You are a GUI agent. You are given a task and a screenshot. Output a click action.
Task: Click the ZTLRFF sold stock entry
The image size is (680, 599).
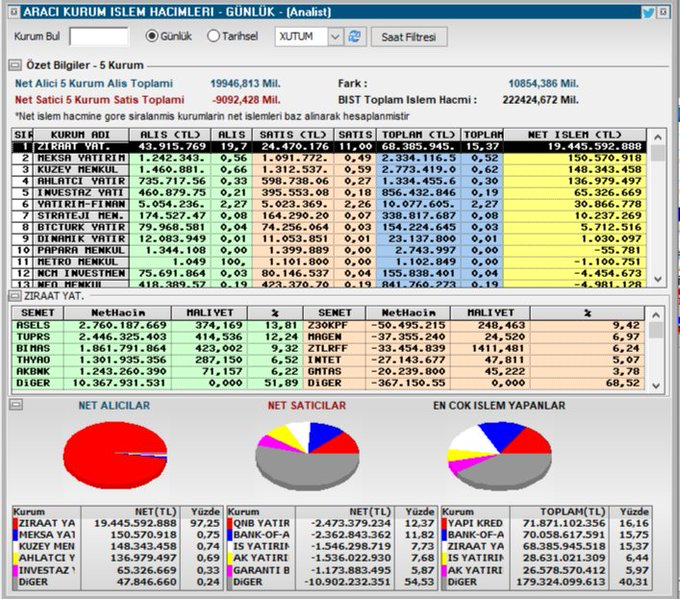click(474, 348)
